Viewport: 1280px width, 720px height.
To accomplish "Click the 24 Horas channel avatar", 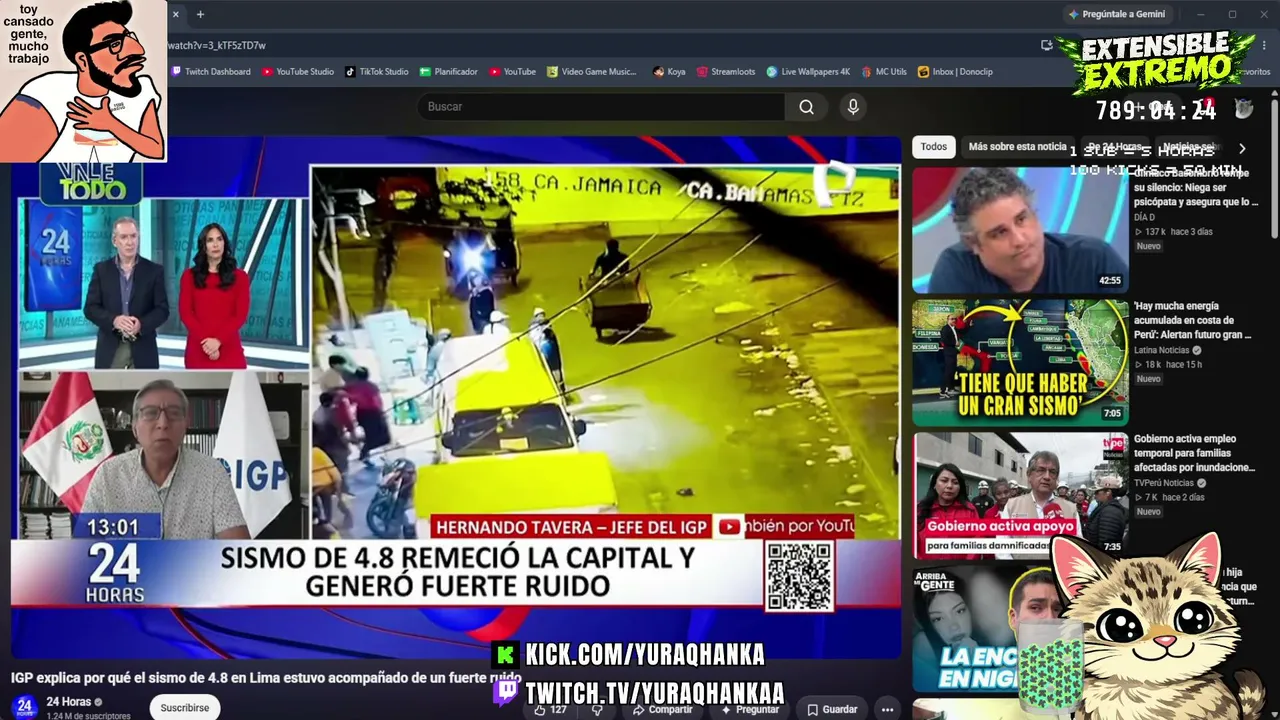I will (25, 707).
